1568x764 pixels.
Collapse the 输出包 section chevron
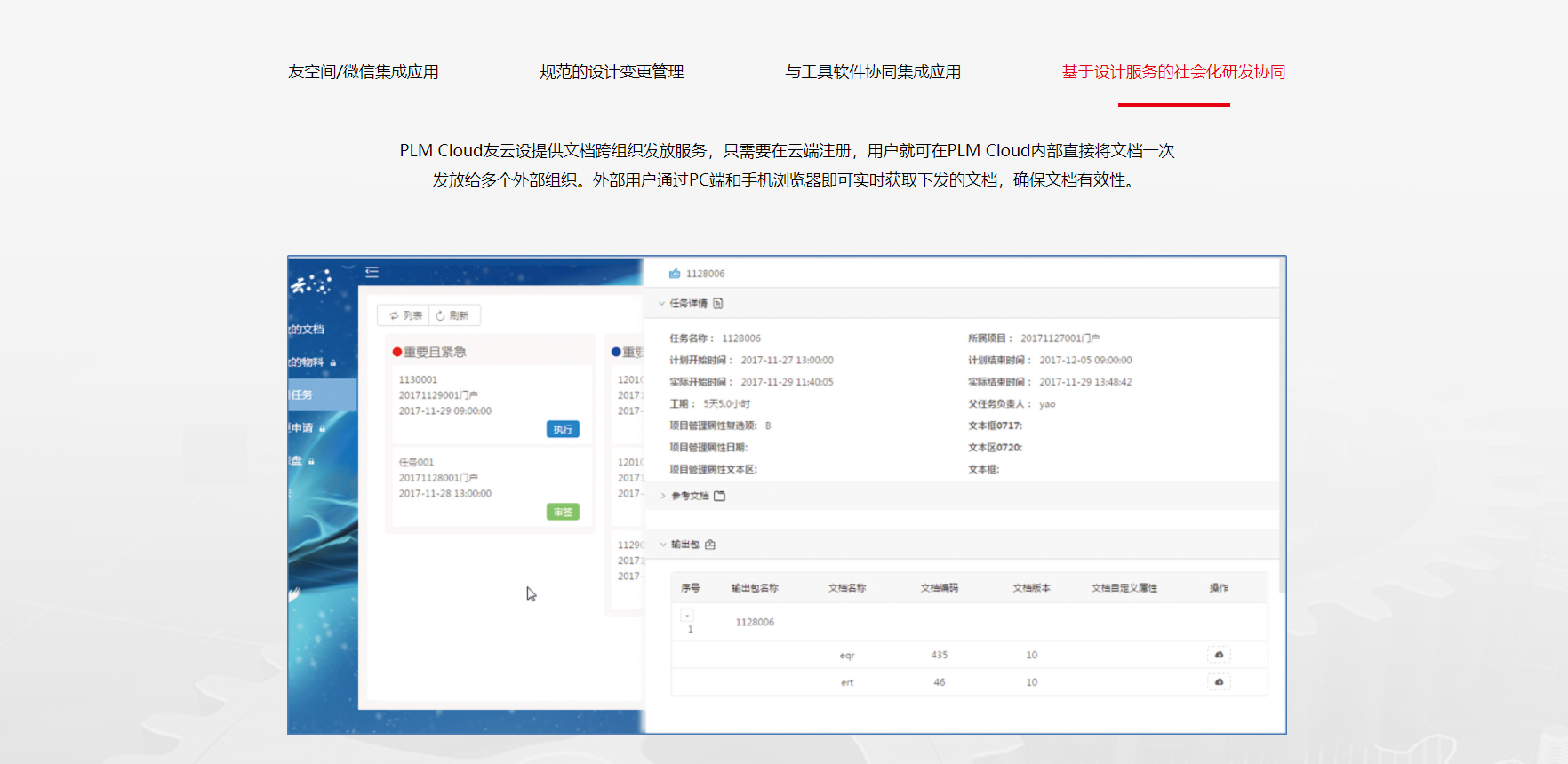point(663,545)
